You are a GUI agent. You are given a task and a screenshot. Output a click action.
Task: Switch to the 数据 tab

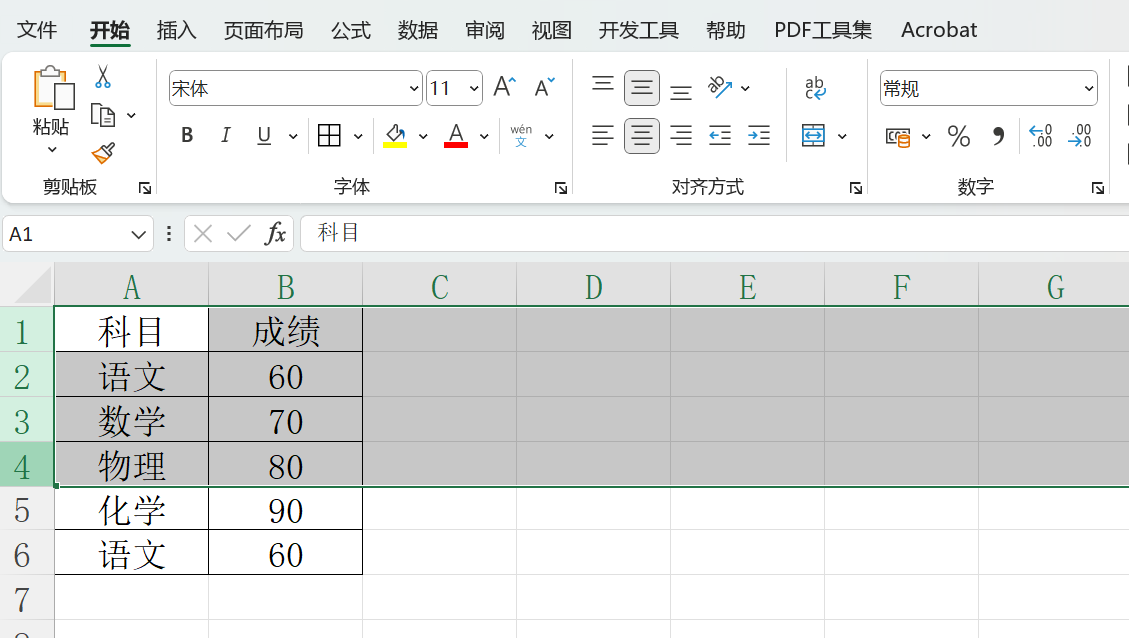coord(418,30)
